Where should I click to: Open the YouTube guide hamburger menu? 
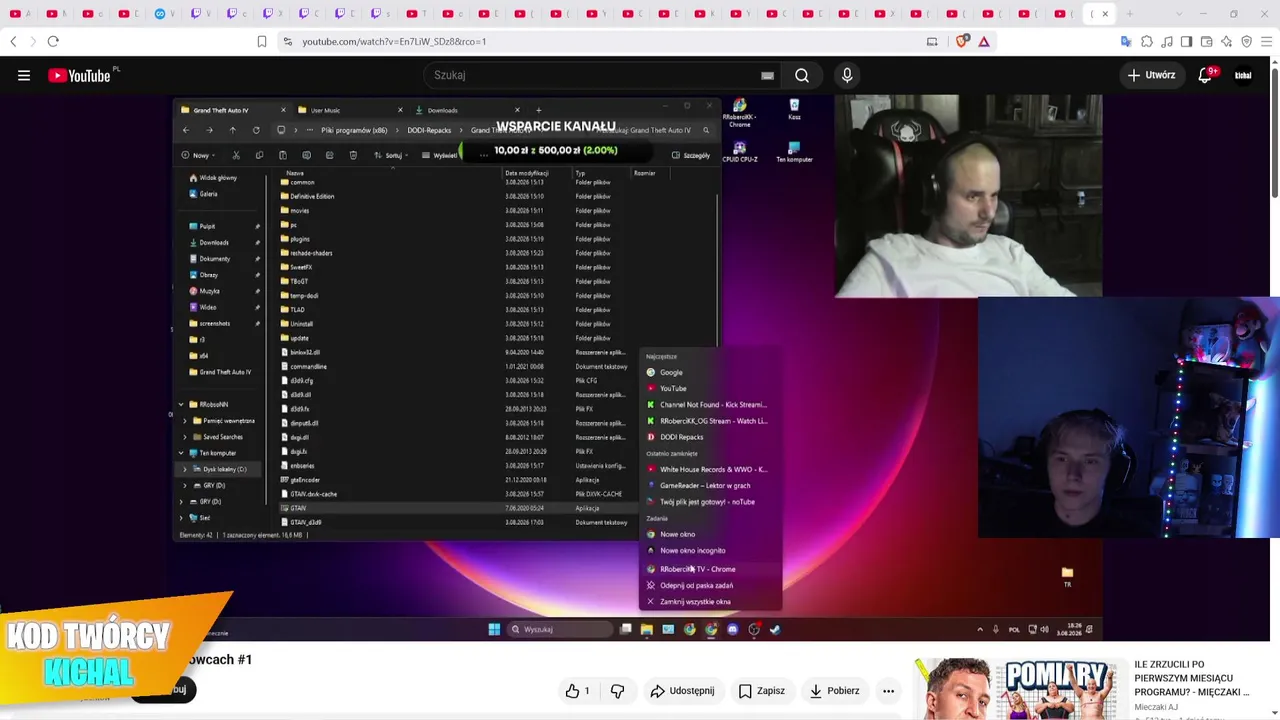pyautogui.click(x=24, y=75)
